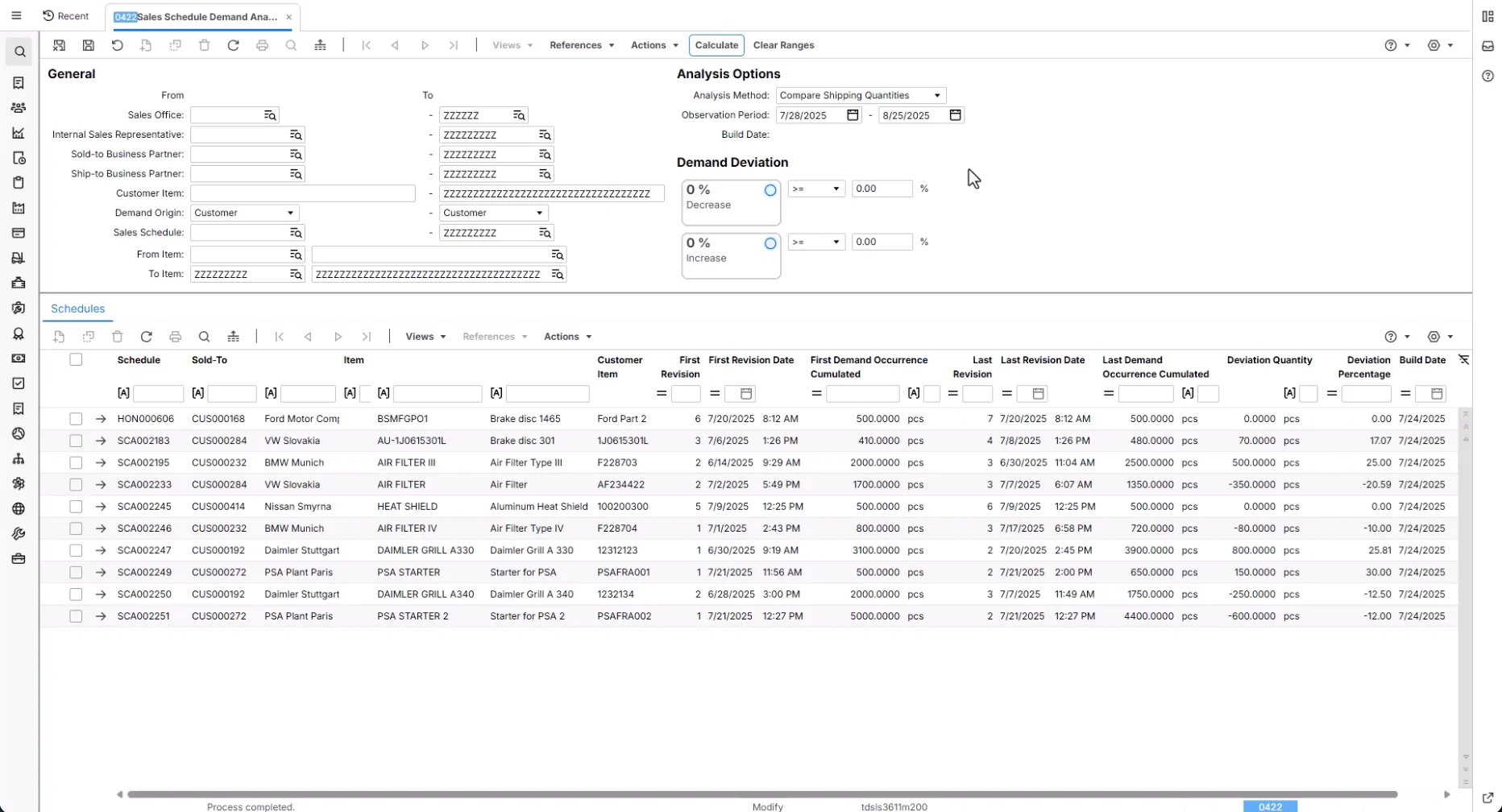Print the Schedules grid
Image resolution: width=1502 pixels, height=812 pixels.
tap(176, 337)
